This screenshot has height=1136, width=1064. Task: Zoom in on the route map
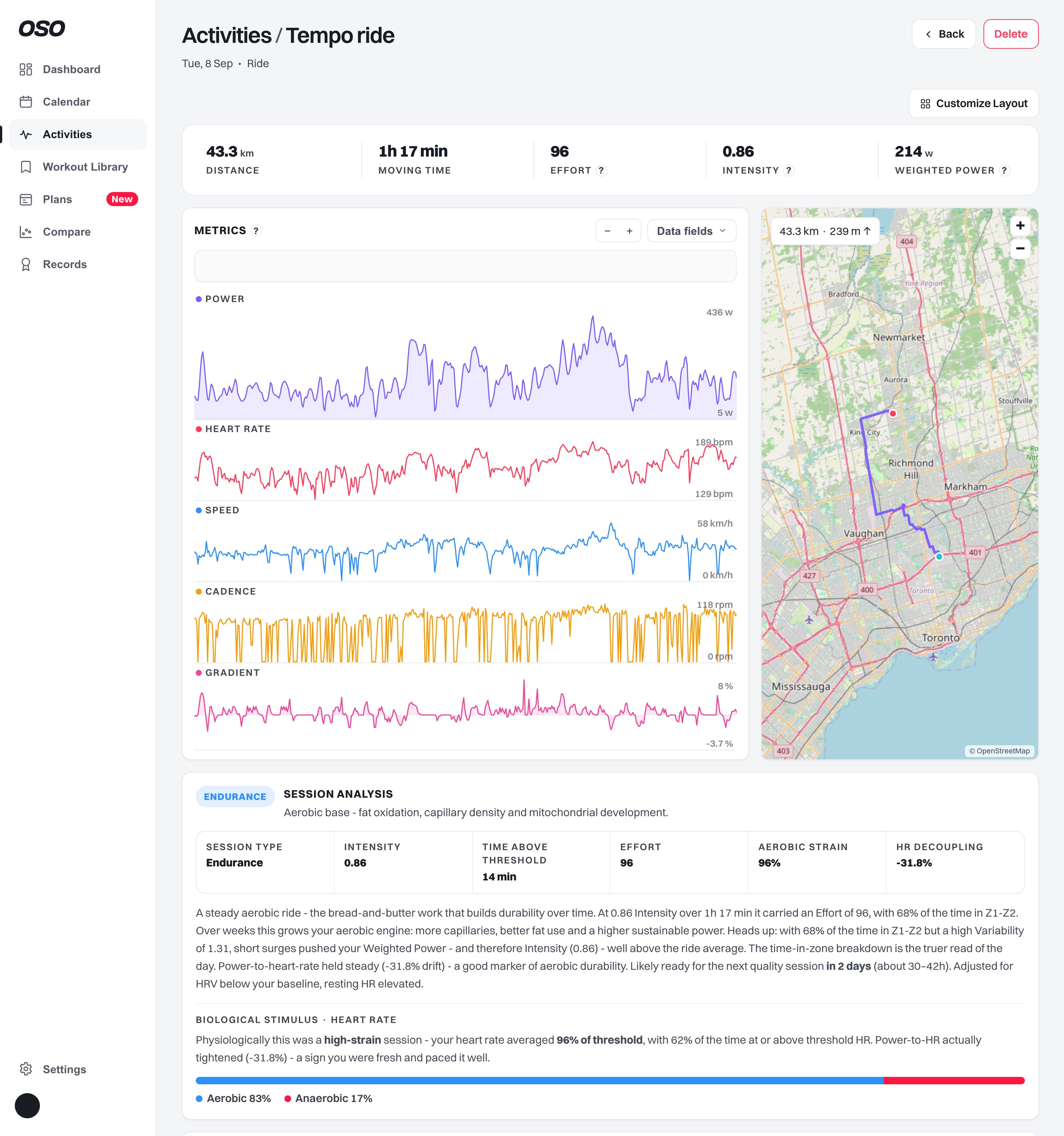click(1020, 226)
